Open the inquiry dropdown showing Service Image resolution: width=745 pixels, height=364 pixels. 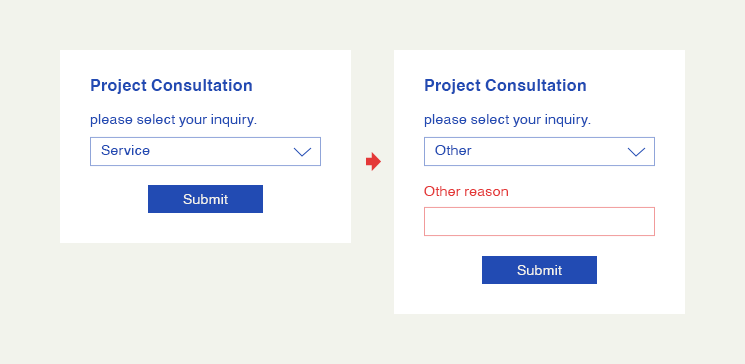205,152
